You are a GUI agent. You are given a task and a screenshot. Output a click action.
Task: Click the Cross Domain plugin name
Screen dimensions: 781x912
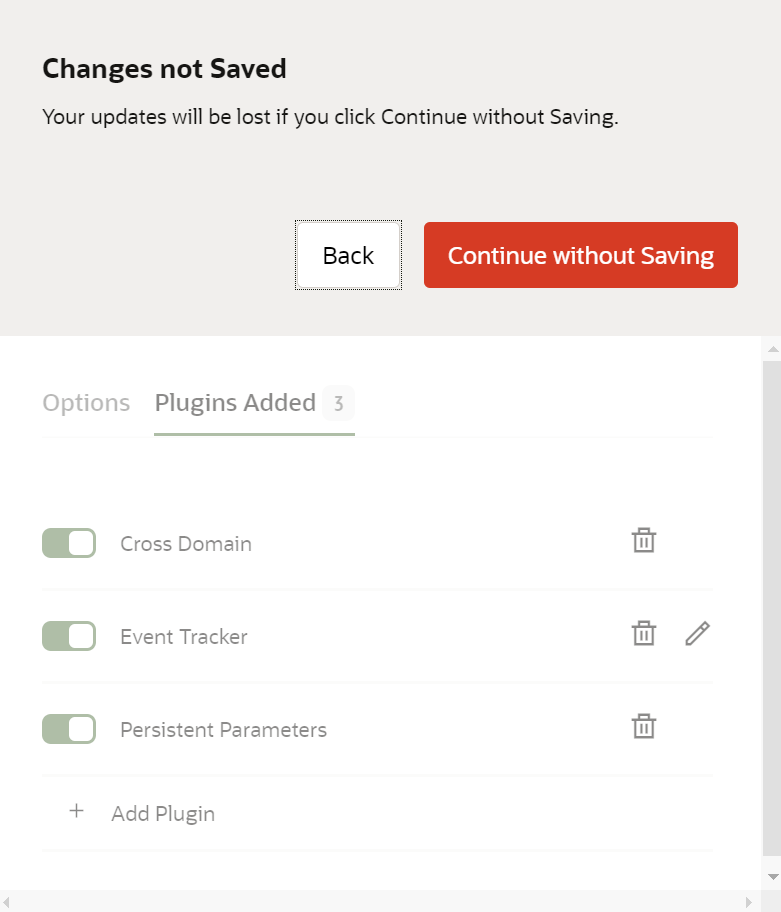tap(186, 544)
